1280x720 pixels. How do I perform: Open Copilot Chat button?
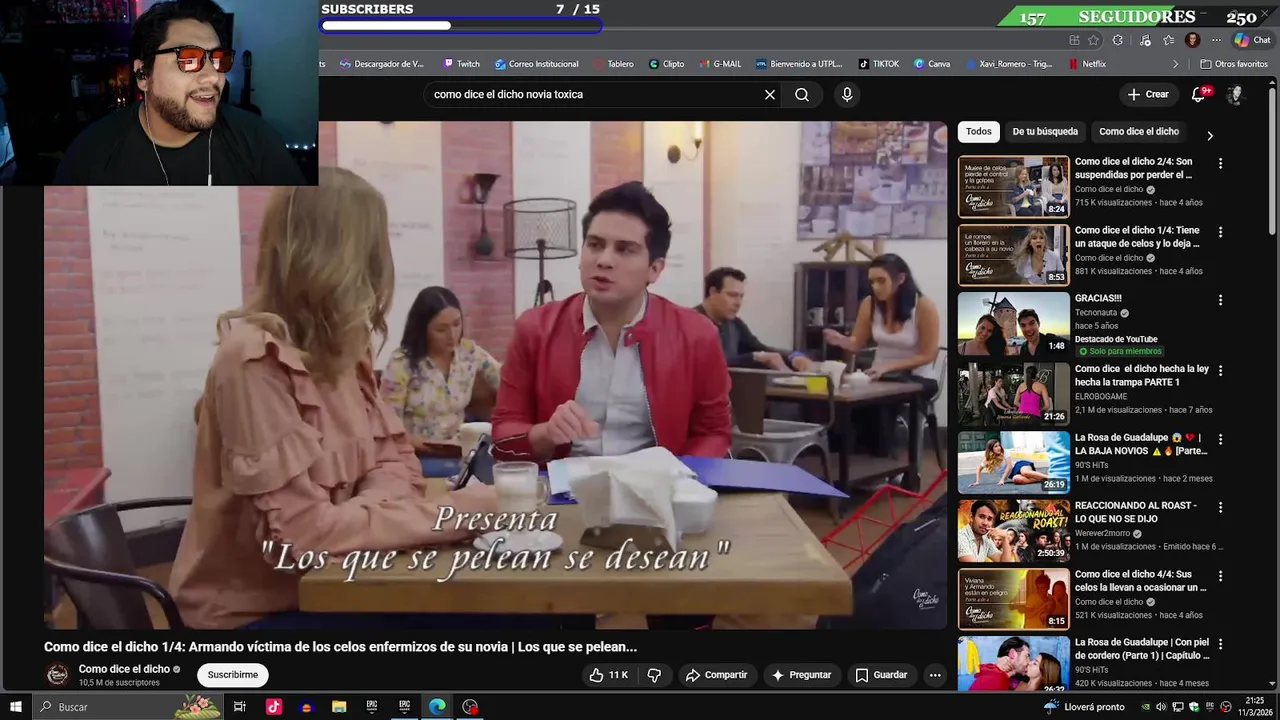point(1253,40)
